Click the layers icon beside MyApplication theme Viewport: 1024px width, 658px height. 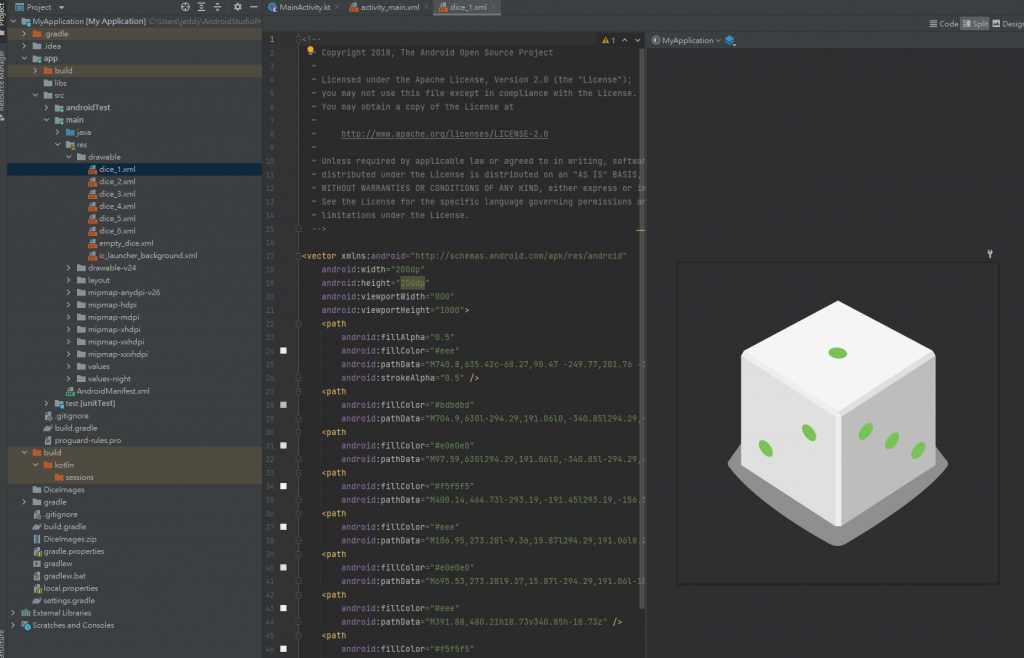pos(730,41)
